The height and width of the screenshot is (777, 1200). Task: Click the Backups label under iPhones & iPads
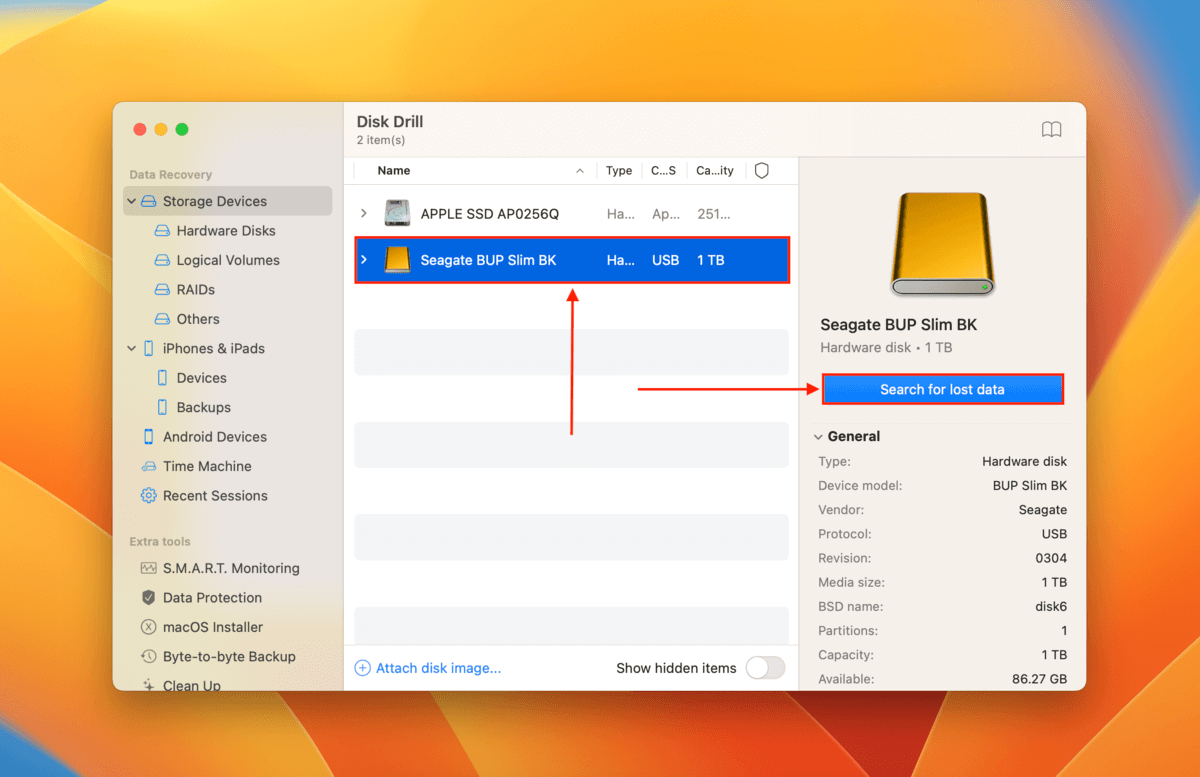pyautogui.click(x=204, y=407)
